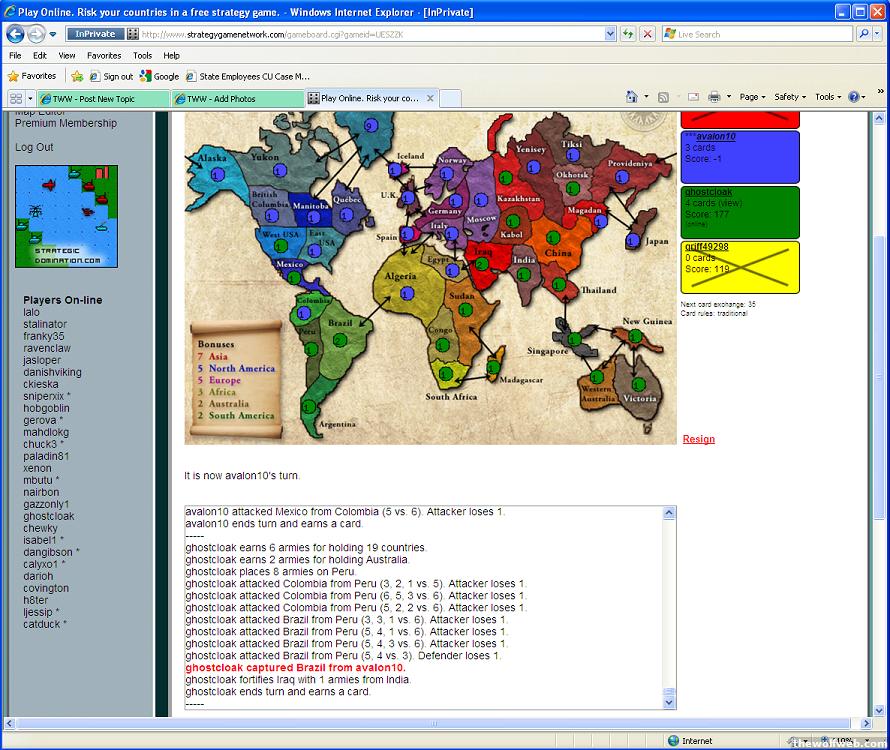Click the Print icon

[x=714, y=97]
